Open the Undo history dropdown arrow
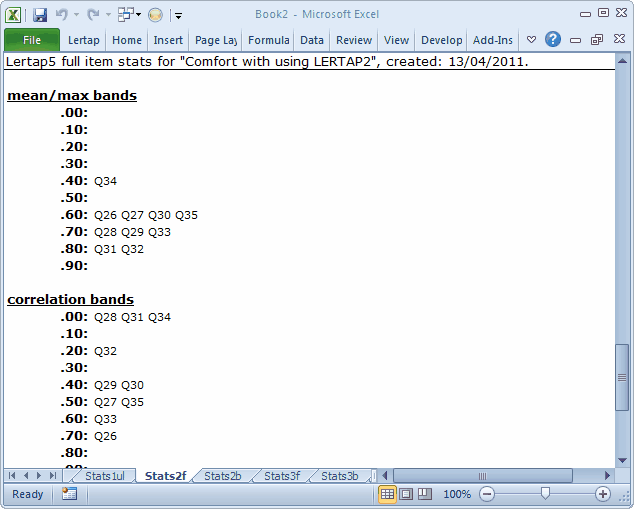The image size is (634, 509). [x=76, y=15]
